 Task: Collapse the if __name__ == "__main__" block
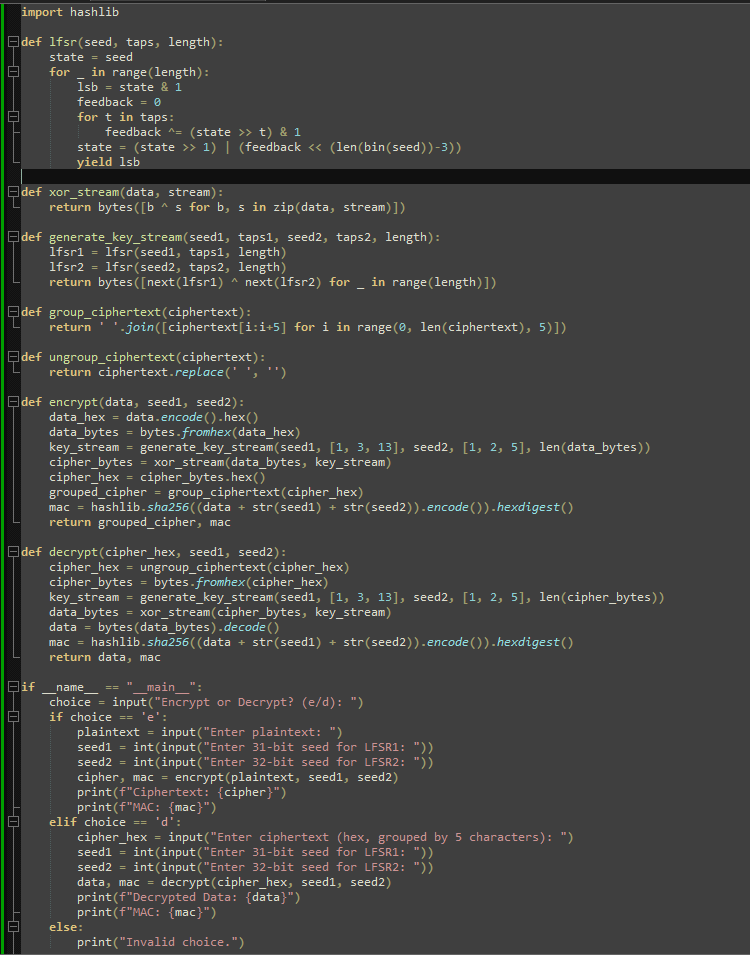[x=13, y=687]
